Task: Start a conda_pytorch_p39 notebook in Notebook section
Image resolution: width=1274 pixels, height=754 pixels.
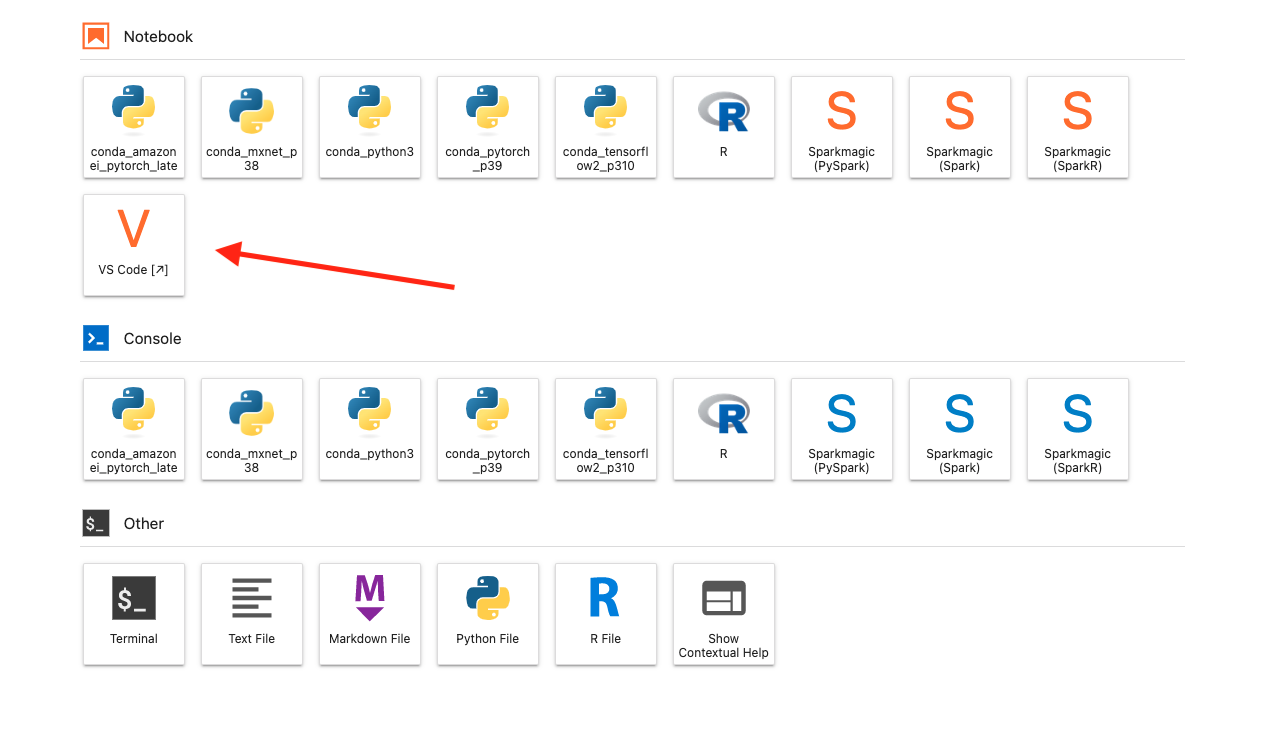Action: pyautogui.click(x=488, y=127)
